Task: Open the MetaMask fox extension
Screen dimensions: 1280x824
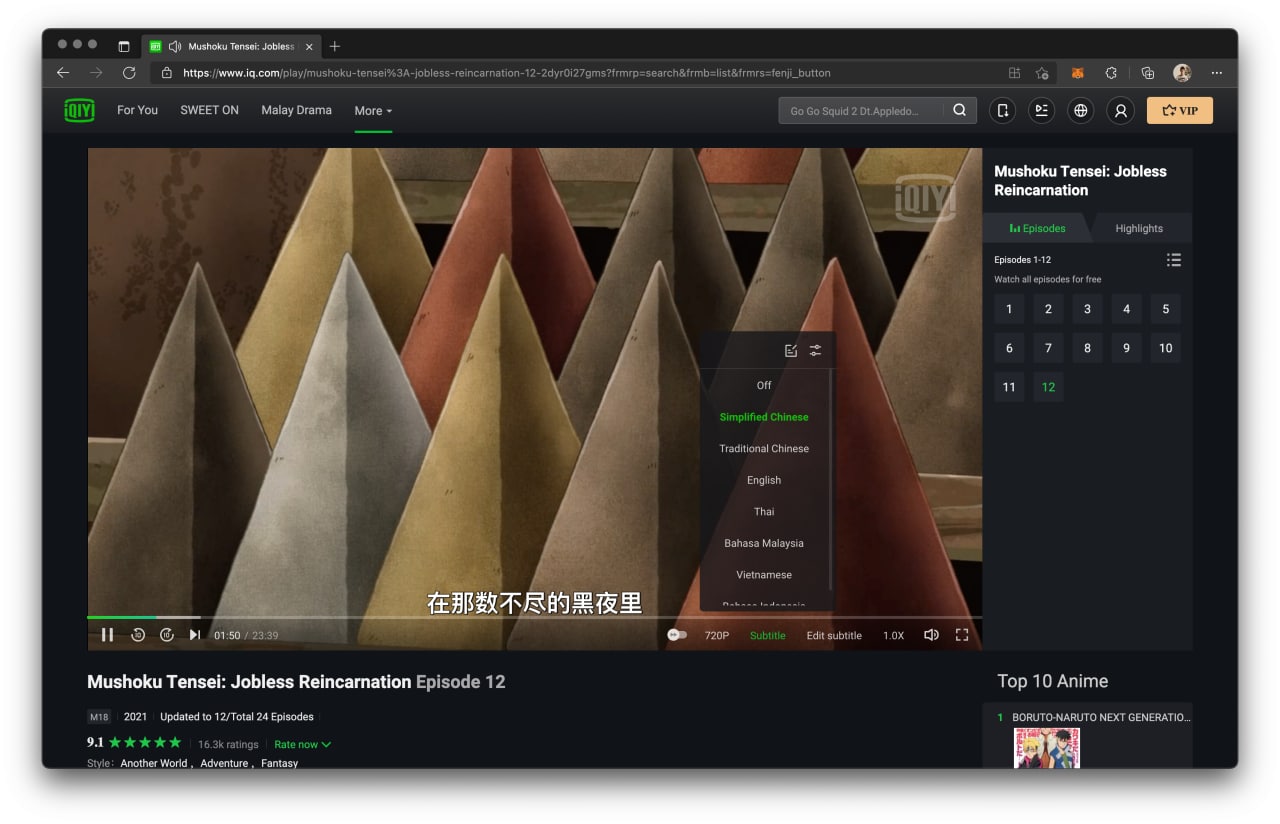Action: [x=1078, y=73]
